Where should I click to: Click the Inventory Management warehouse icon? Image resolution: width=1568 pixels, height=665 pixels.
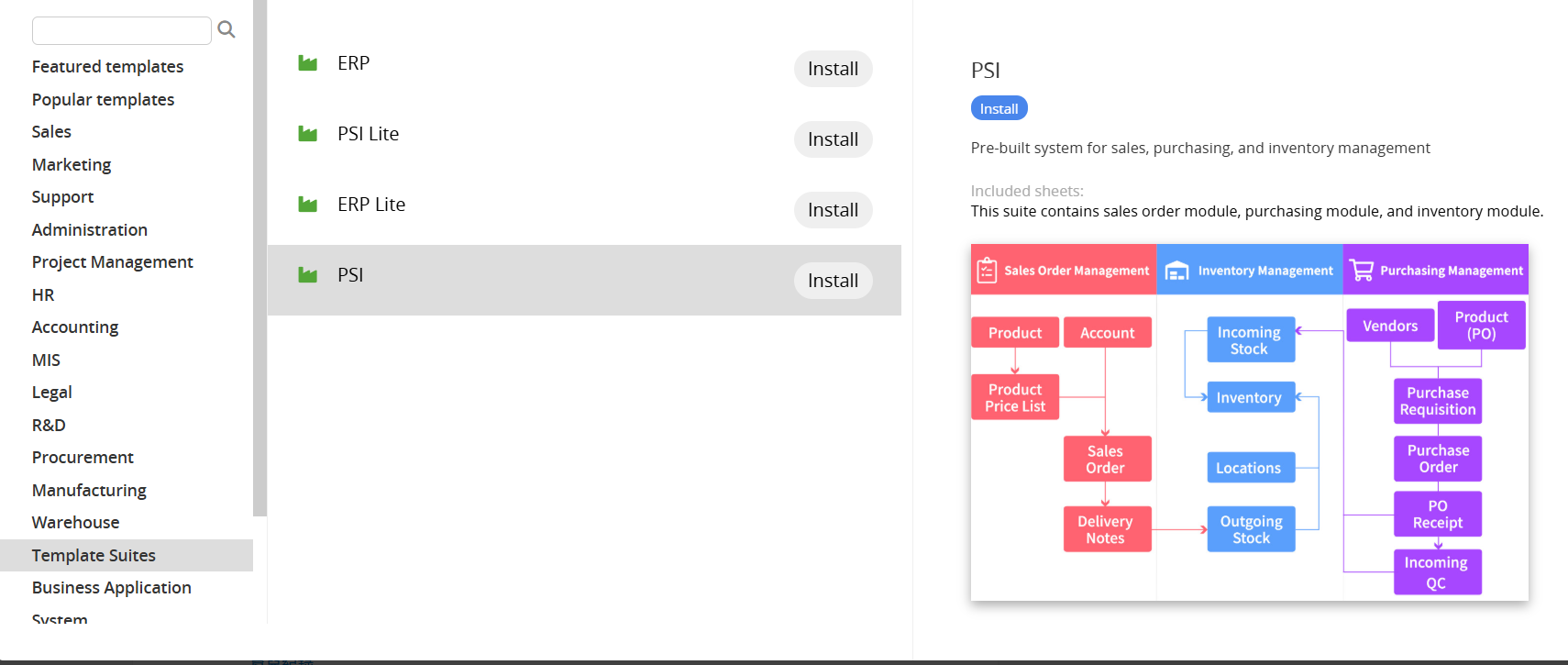pyautogui.click(x=1176, y=271)
